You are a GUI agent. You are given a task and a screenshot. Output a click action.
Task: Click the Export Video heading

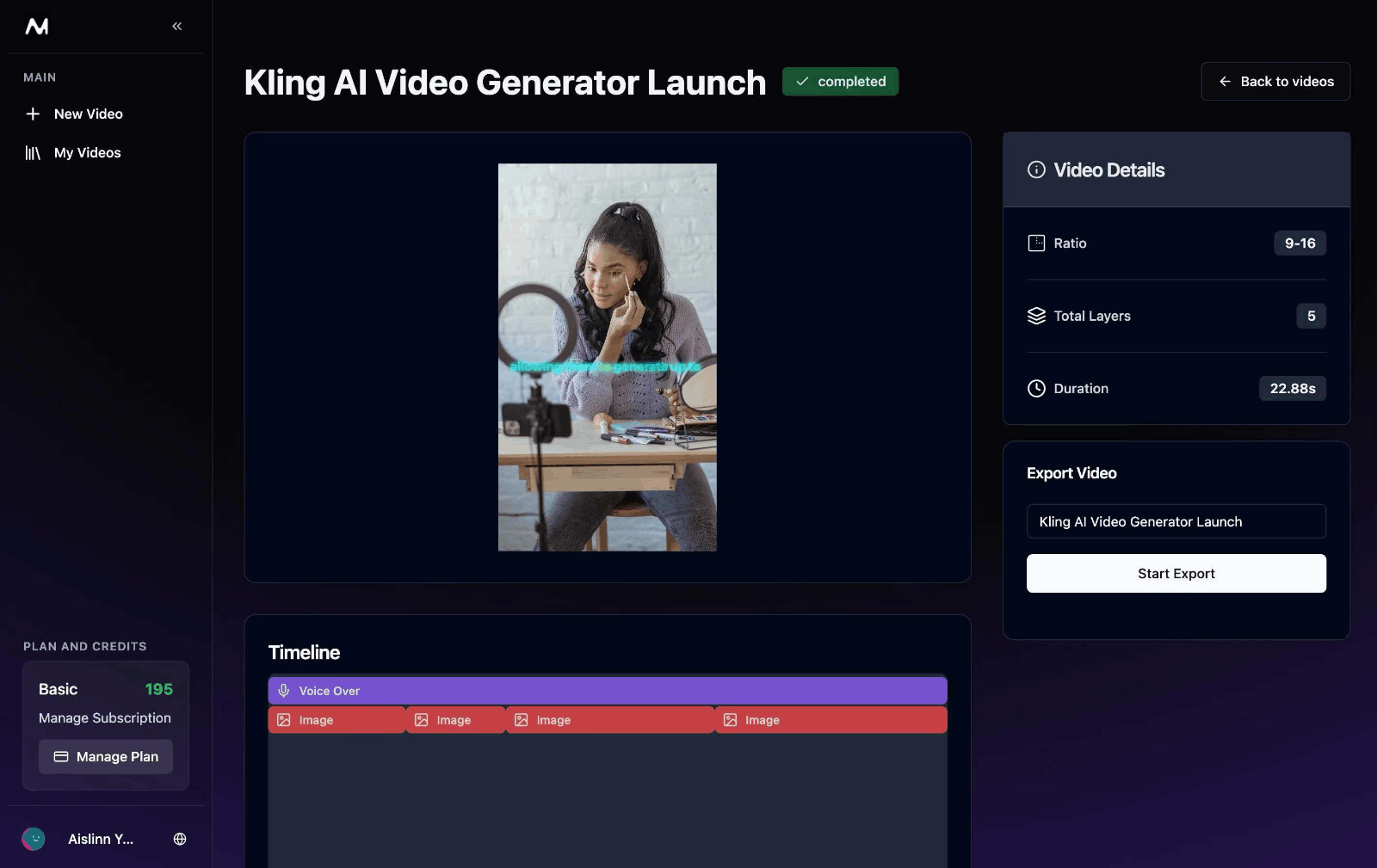click(x=1071, y=473)
